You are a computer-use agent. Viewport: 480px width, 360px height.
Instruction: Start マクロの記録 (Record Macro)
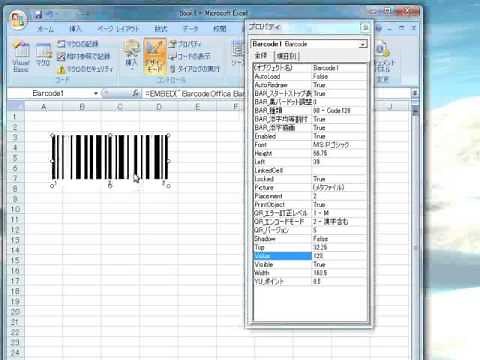pos(78,44)
